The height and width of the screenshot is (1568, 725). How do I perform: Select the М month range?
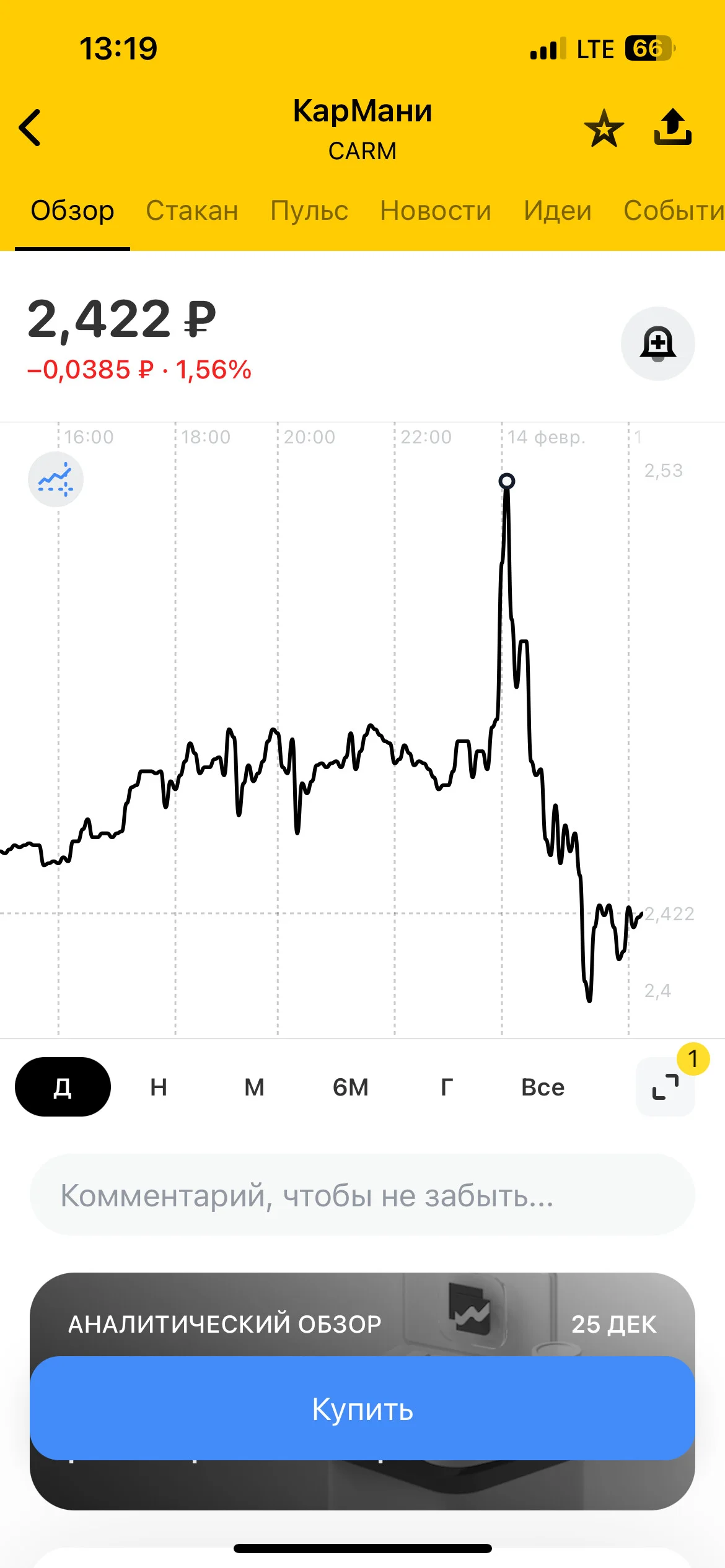[254, 1087]
